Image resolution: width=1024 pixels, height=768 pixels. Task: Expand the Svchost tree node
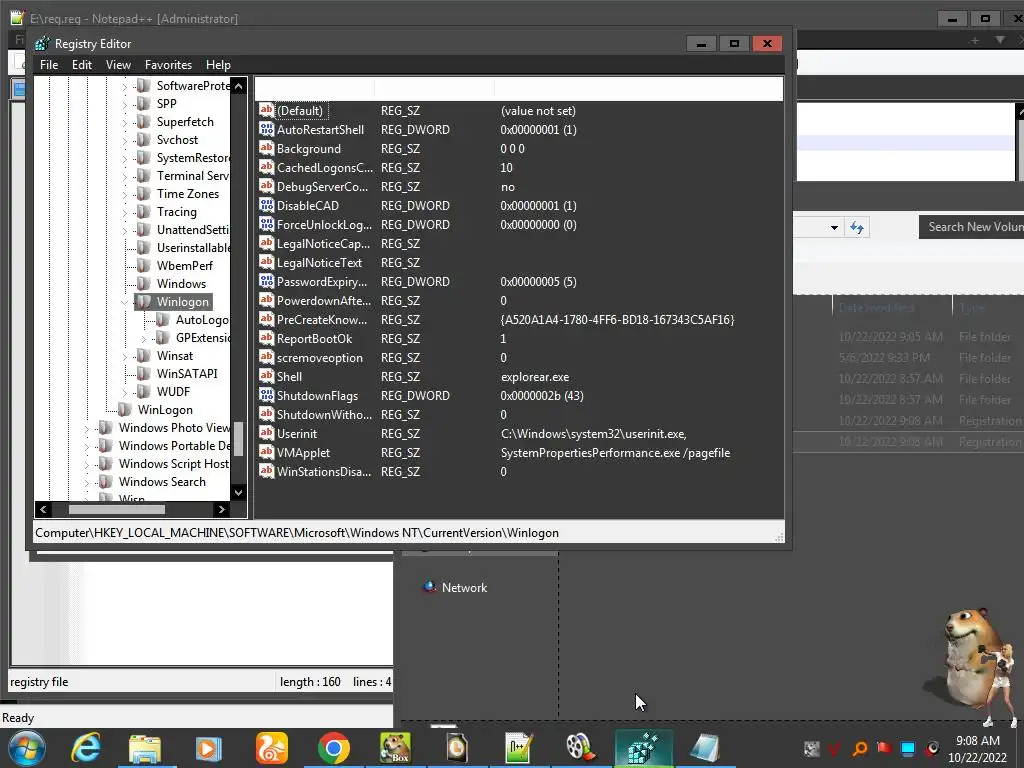[x=125, y=140]
